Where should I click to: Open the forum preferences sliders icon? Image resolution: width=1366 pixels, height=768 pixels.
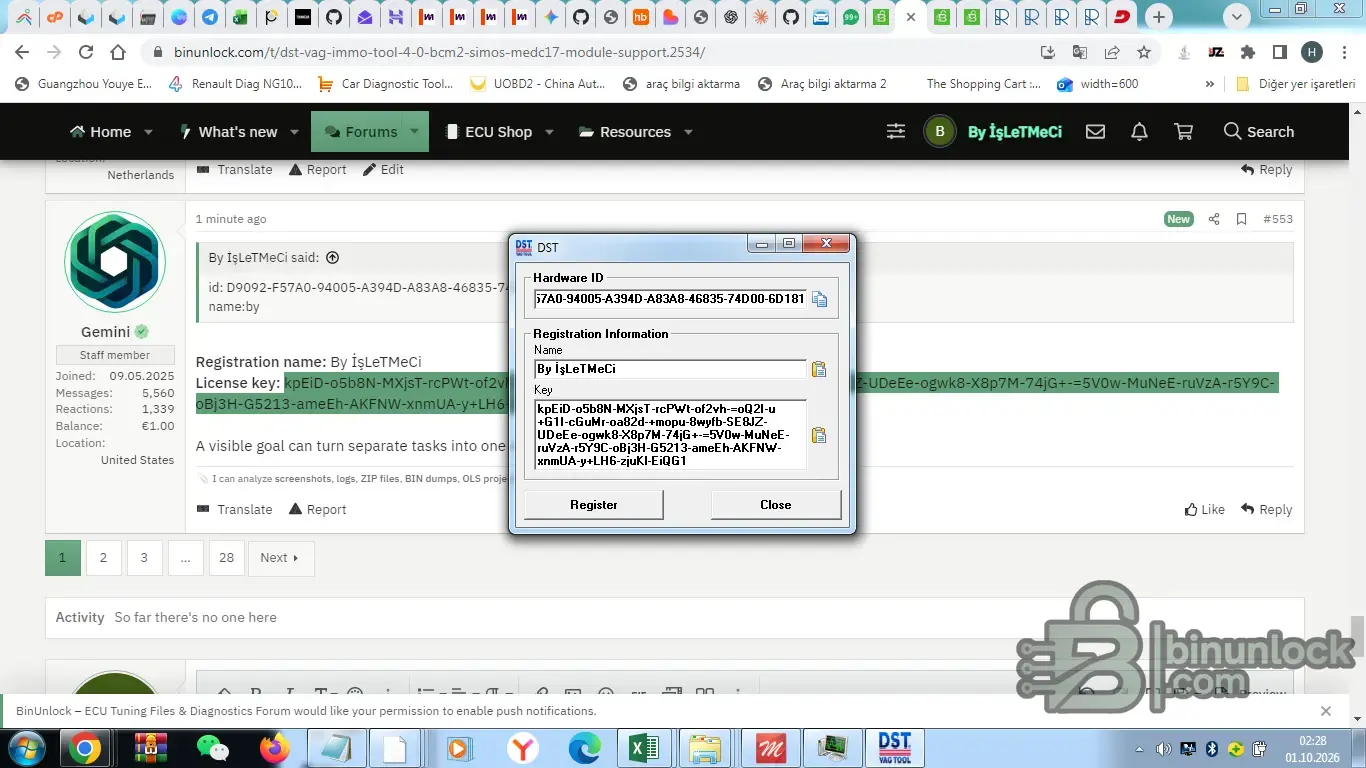(x=896, y=132)
